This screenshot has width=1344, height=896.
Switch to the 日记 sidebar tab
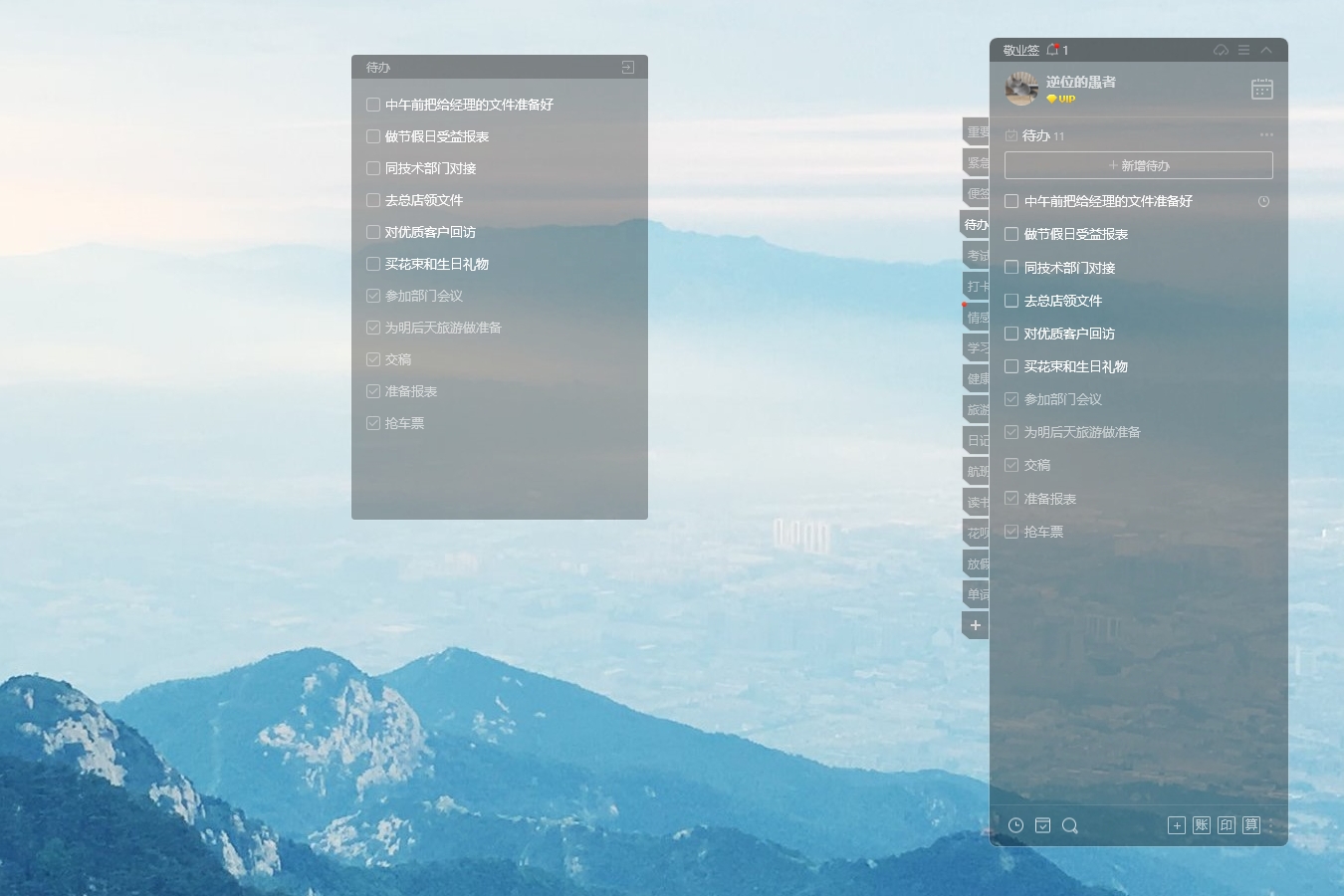[x=976, y=440]
